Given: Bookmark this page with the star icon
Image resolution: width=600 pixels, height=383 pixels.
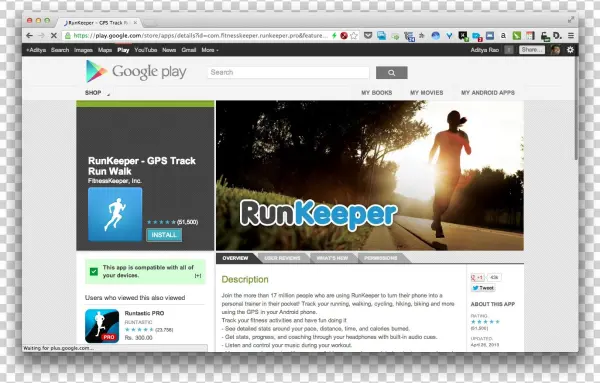Looking at the screenshot, I should click(354, 36).
